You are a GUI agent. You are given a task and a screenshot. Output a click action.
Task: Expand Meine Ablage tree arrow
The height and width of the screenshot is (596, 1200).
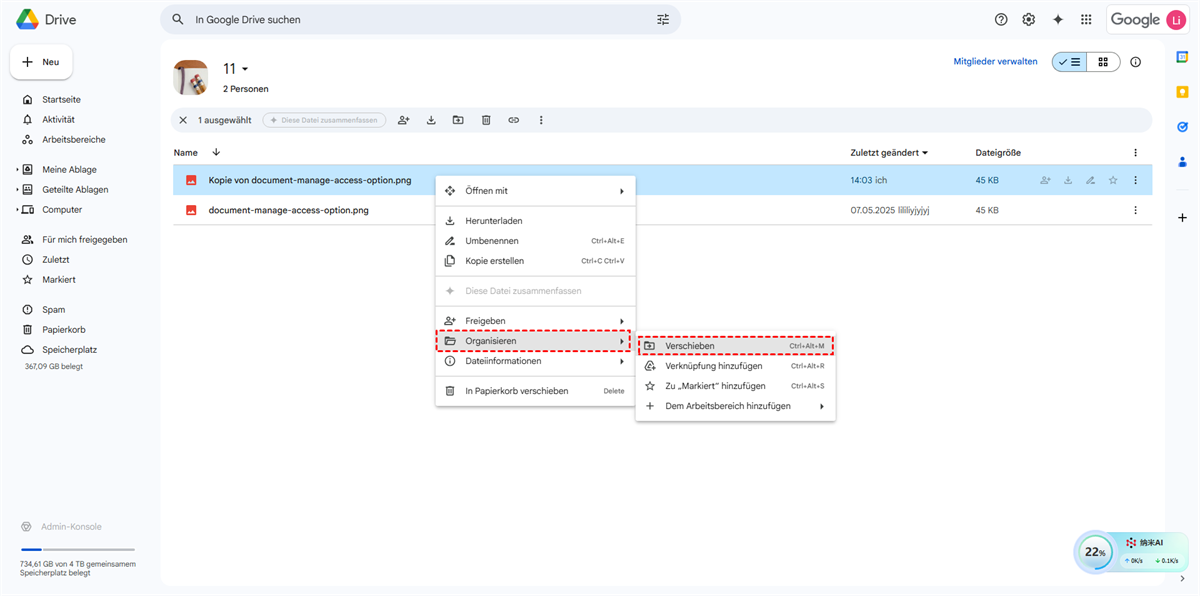point(17,170)
